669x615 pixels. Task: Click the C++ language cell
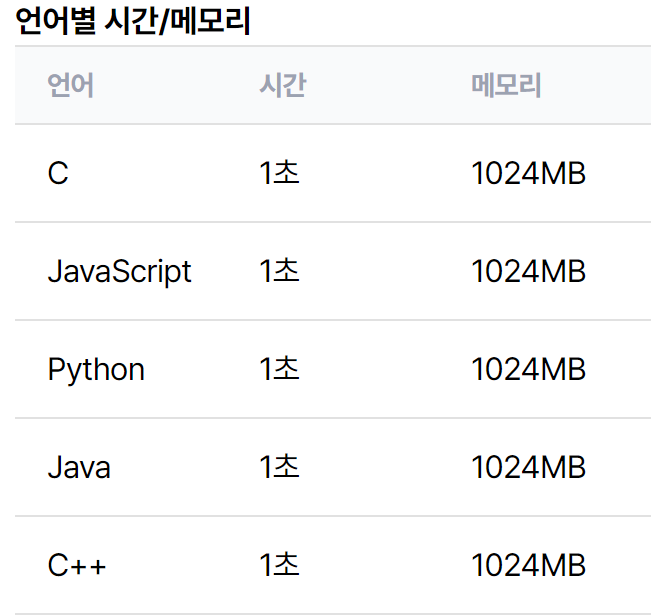[77, 565]
